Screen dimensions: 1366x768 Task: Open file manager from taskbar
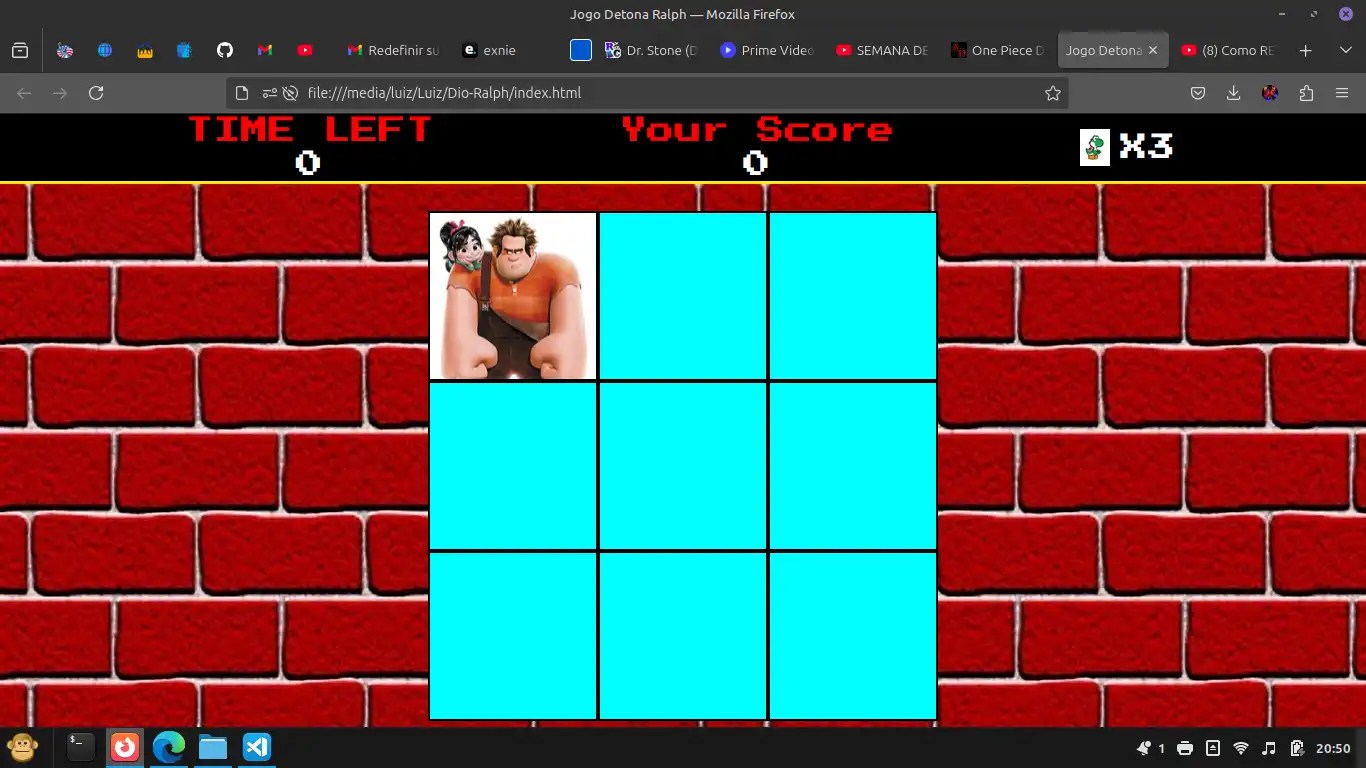(213, 747)
